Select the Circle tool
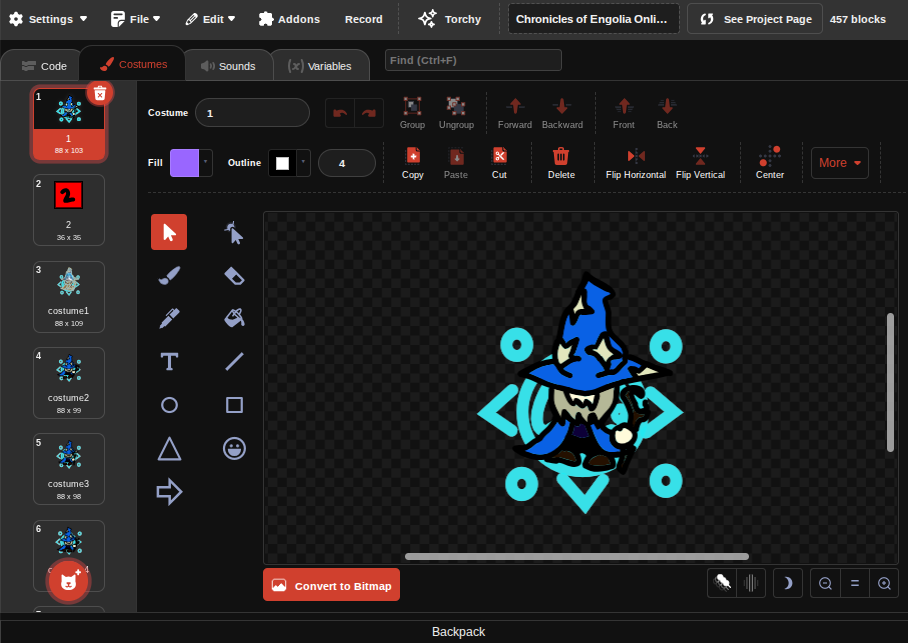This screenshot has height=643, width=908. point(169,405)
